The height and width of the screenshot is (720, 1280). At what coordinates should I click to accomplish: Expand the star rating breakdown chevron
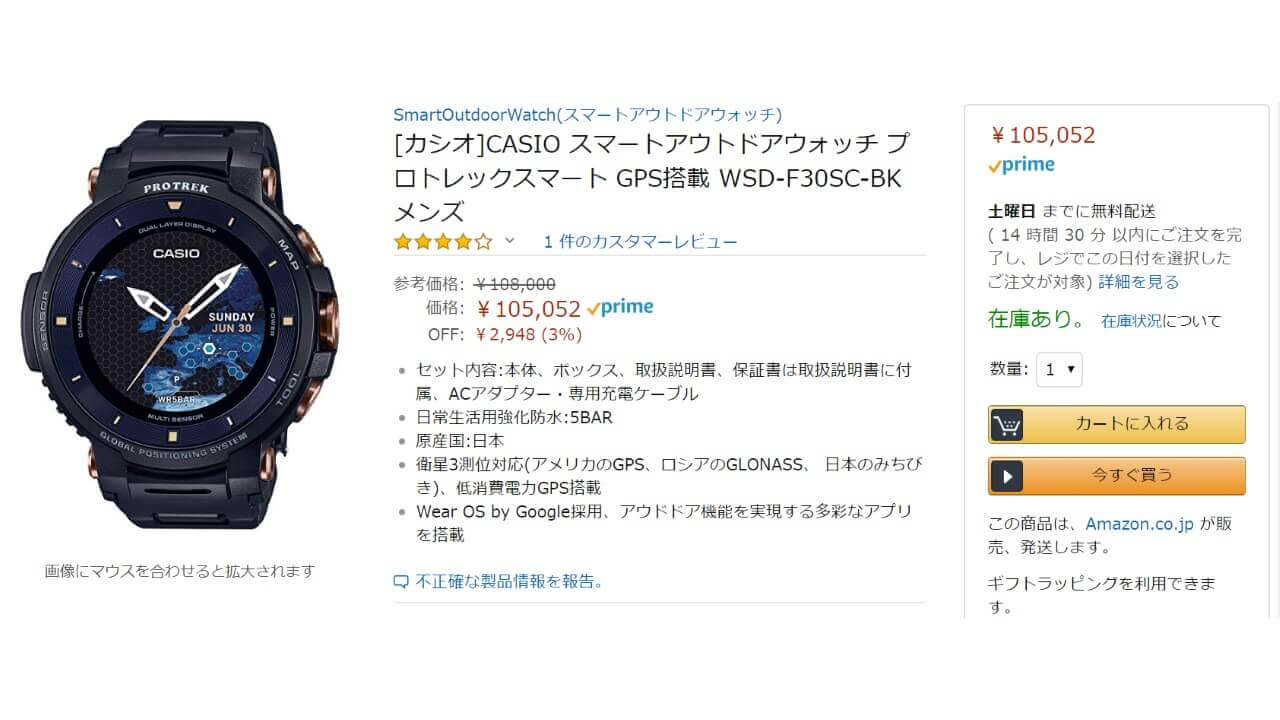[x=509, y=241]
